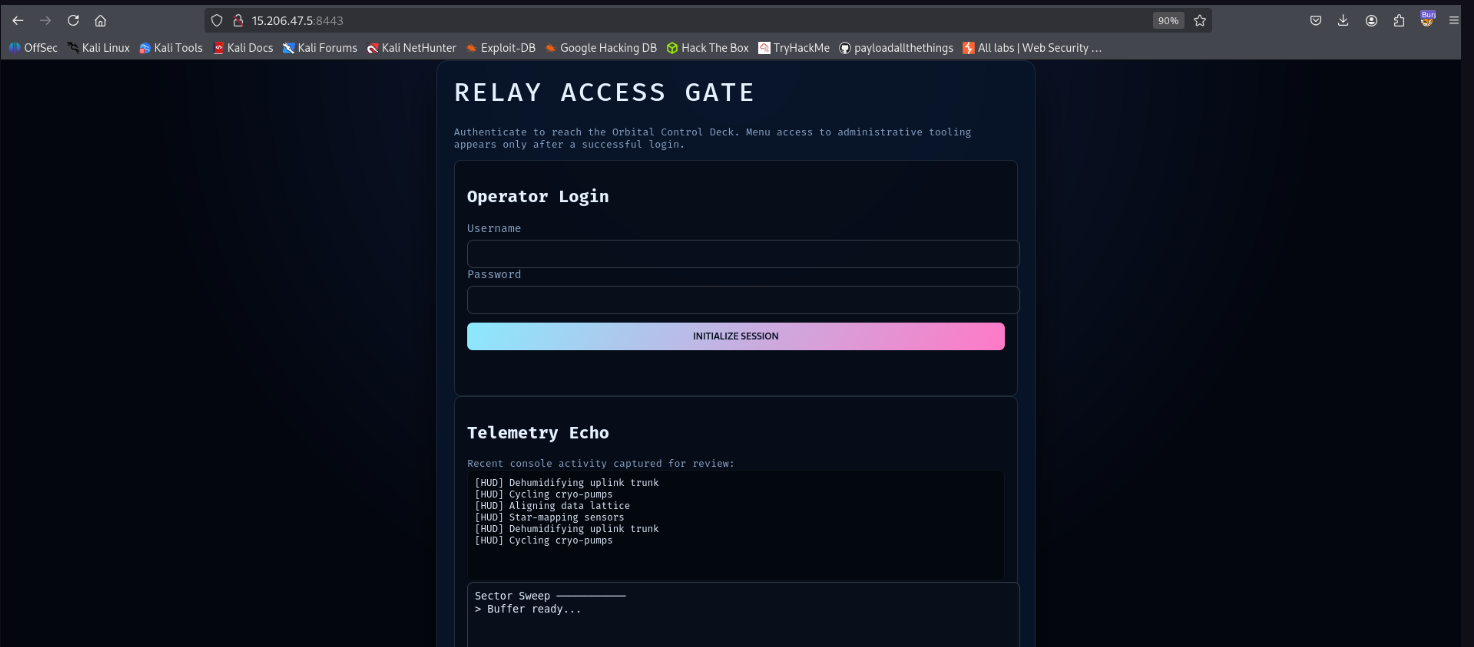Open the Kali Tools bookmark
This screenshot has height=647, width=1474.
pyautogui.click(x=170, y=47)
